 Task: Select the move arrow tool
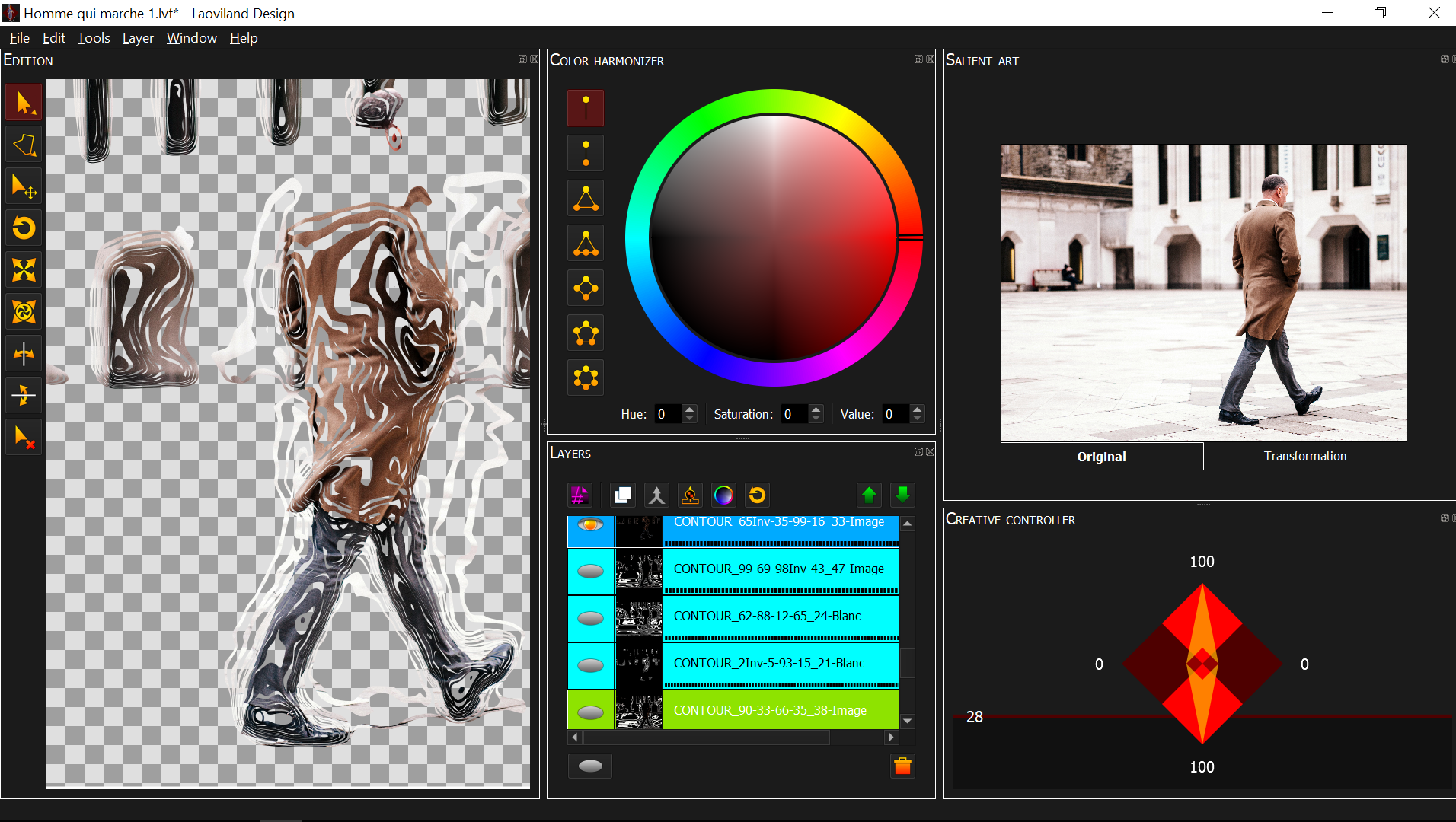[x=24, y=186]
